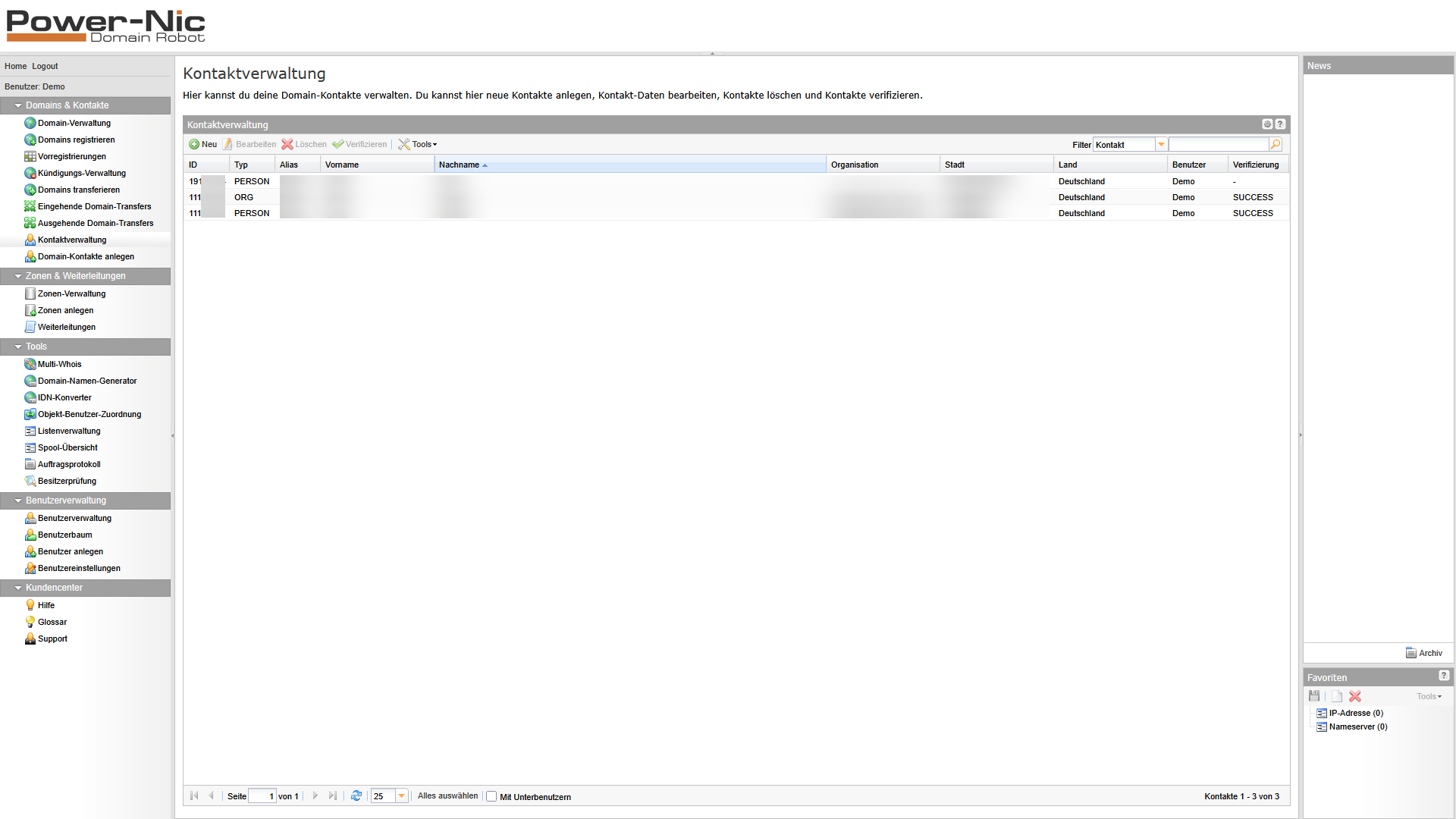Sort by the Nachname column header
This screenshot has width=1456, height=819.
[459, 165]
